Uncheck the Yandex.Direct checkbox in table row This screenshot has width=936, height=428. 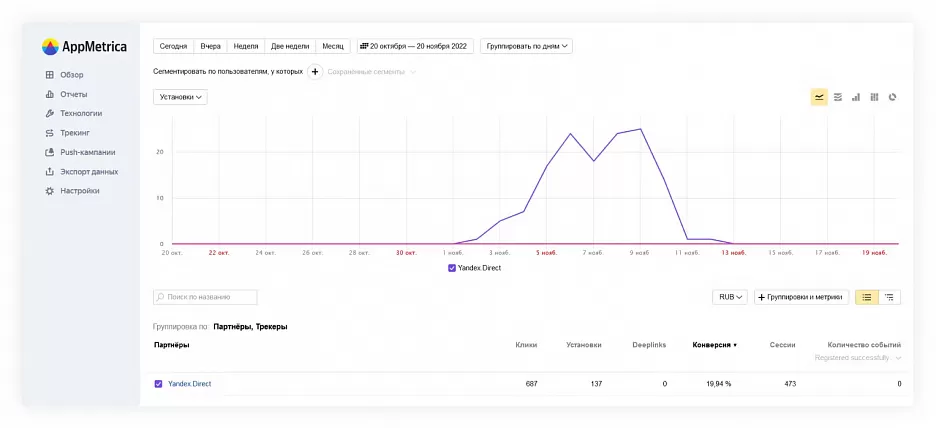158,384
